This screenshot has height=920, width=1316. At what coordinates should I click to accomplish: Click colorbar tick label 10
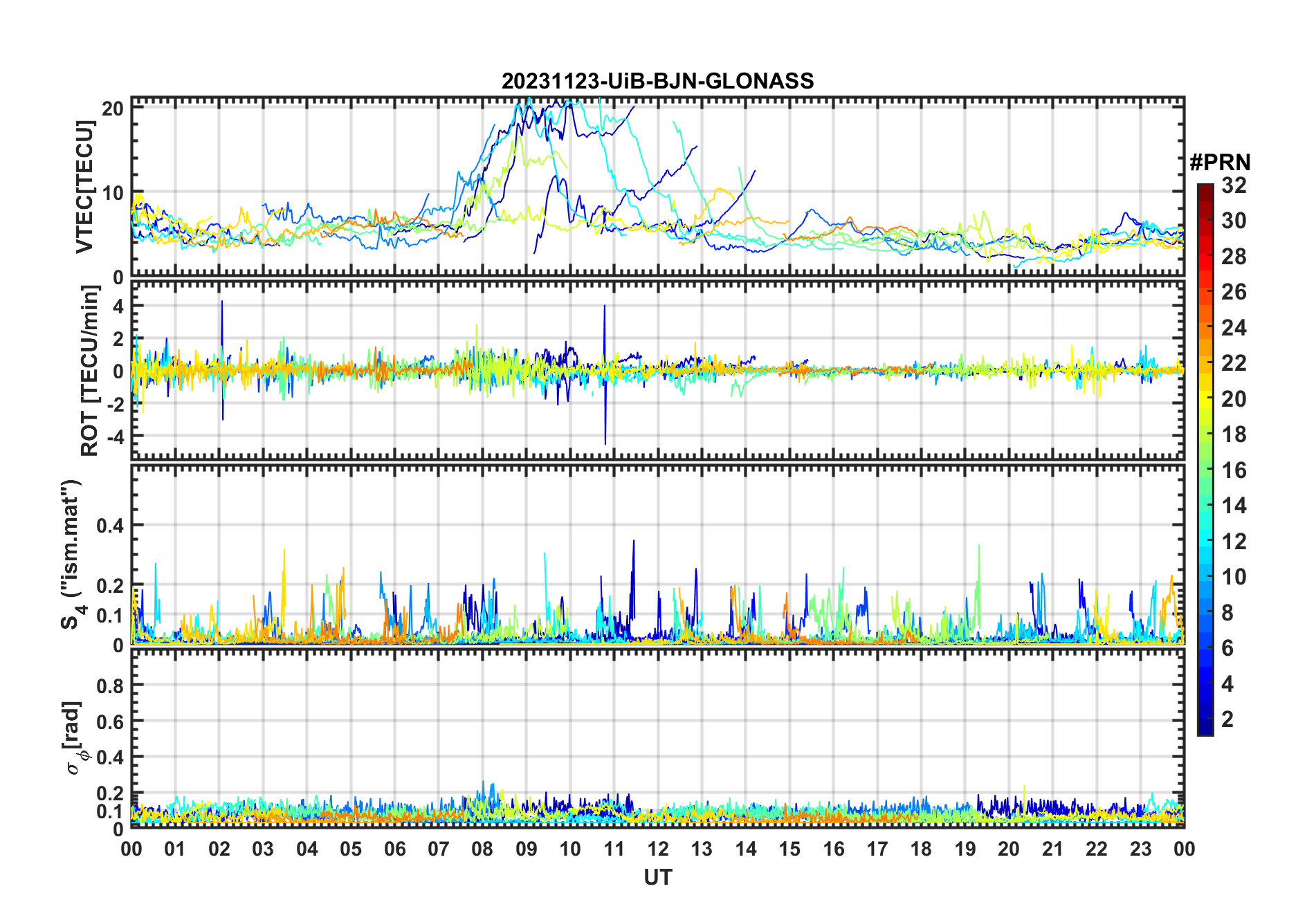1234,577
